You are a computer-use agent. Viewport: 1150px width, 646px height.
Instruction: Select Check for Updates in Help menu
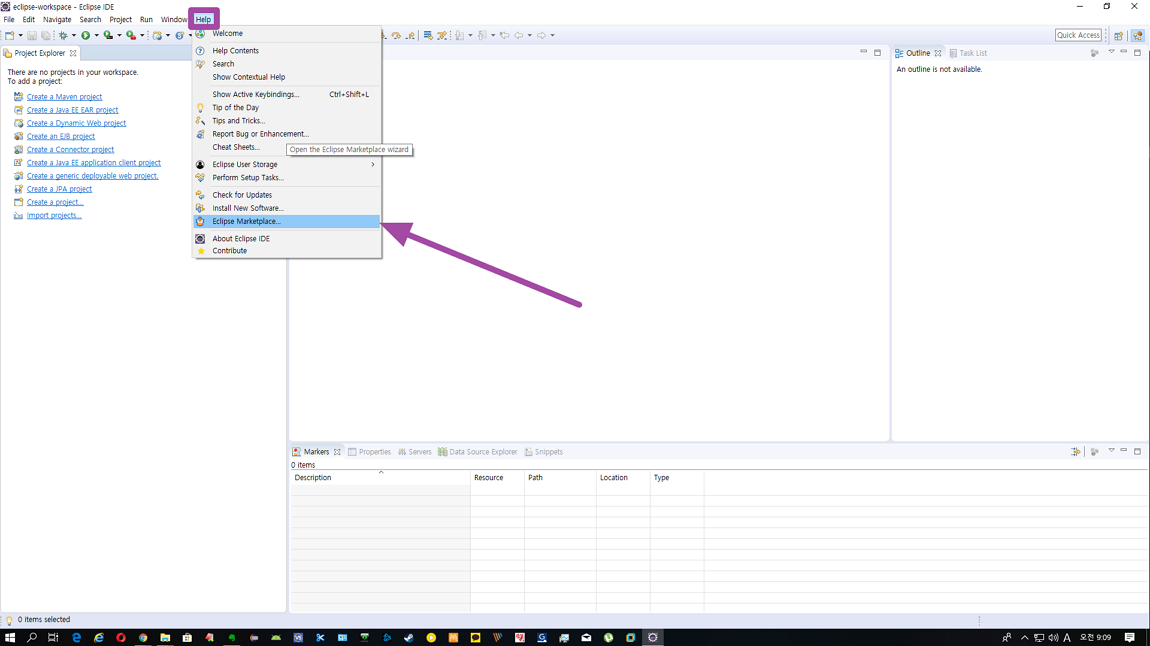point(287,195)
